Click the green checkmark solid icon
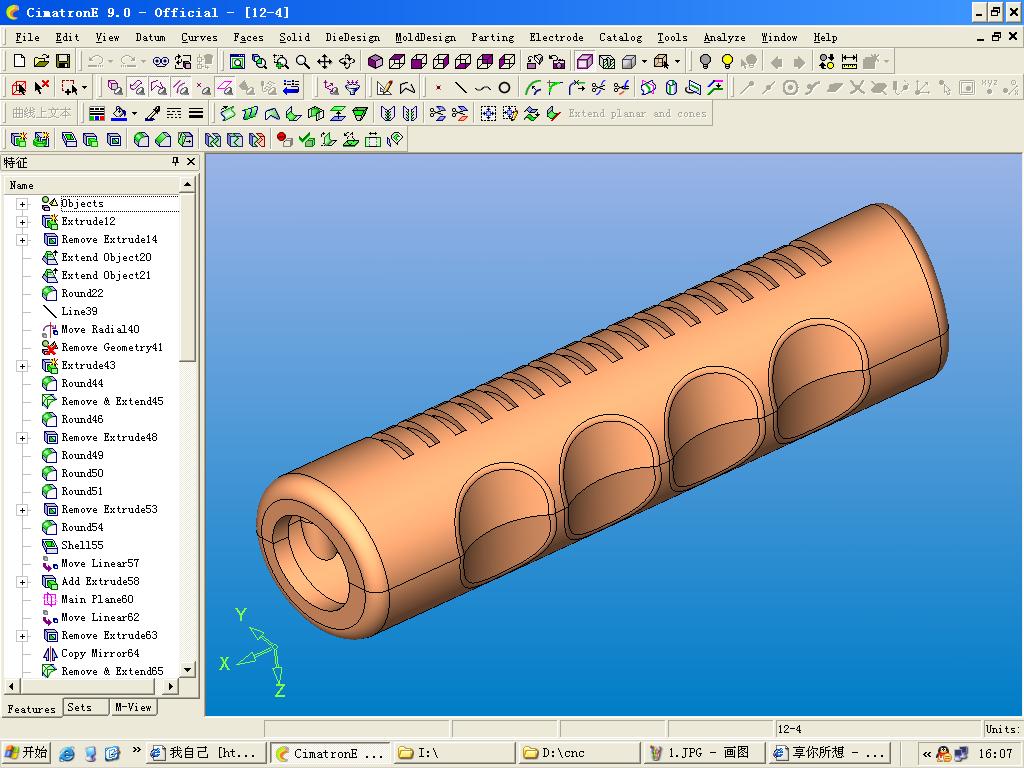Image resolution: width=1024 pixels, height=768 pixels. pos(306,139)
